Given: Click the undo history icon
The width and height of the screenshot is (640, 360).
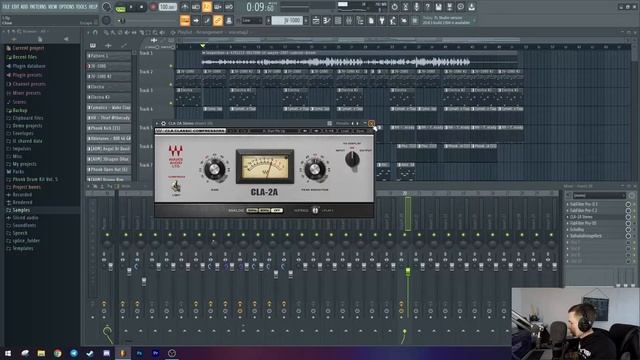Looking at the screenshot, I should coord(394,7).
